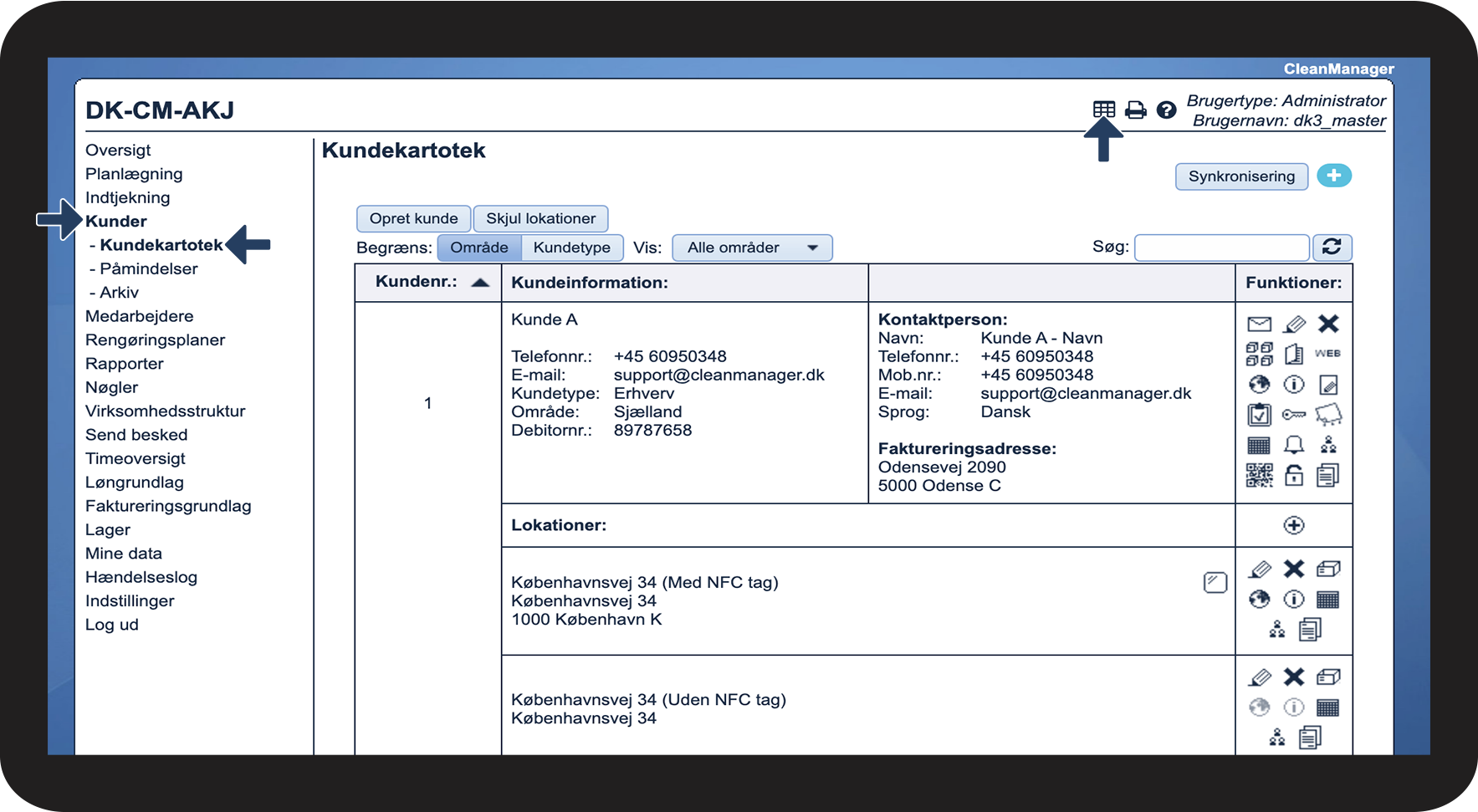Open help via the question mark icon

point(1166,110)
